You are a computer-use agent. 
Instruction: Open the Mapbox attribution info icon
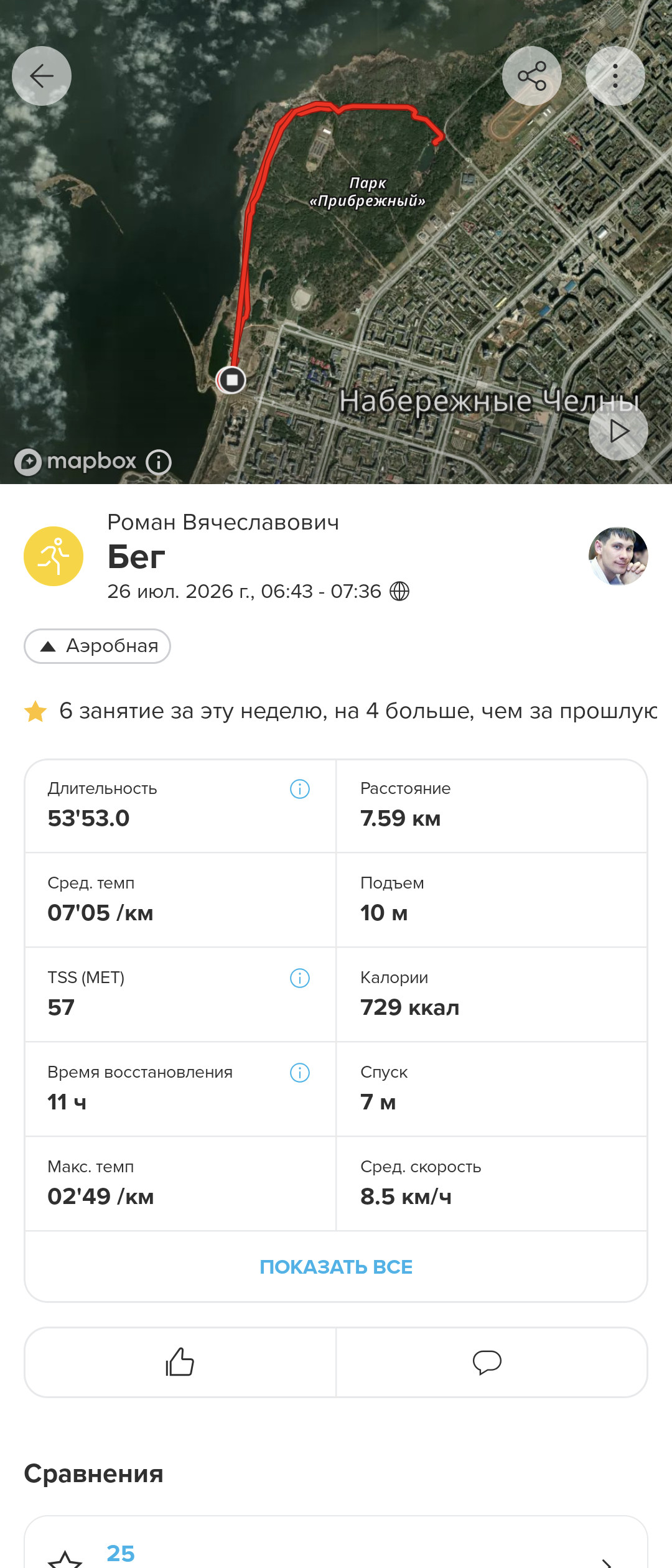pos(159,462)
